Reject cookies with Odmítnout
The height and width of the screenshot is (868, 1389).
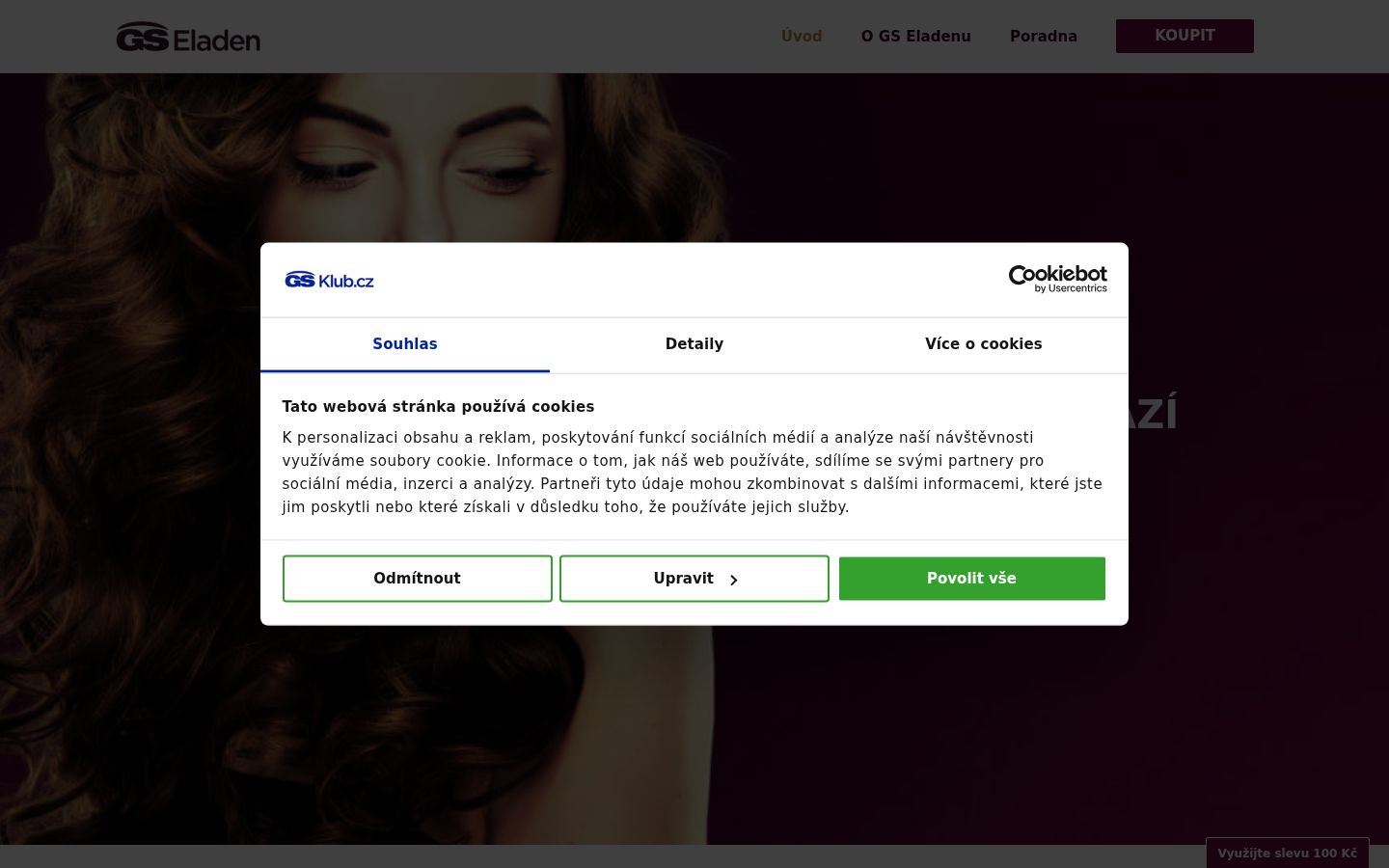pos(418,579)
